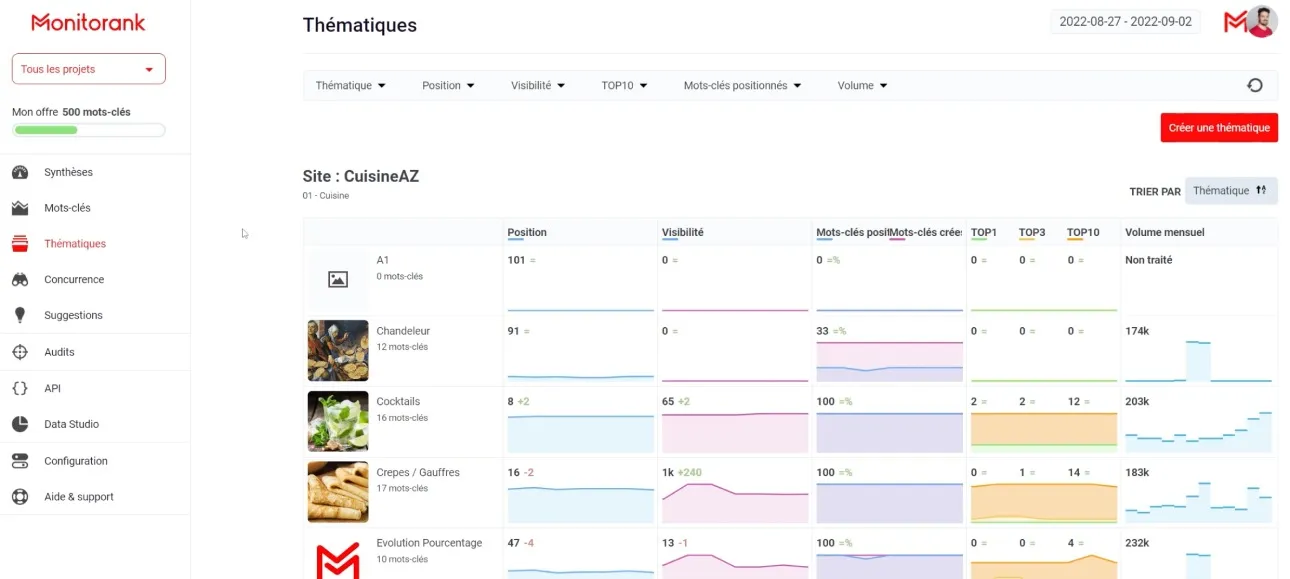Click the Créer une thématique button

1218,128
